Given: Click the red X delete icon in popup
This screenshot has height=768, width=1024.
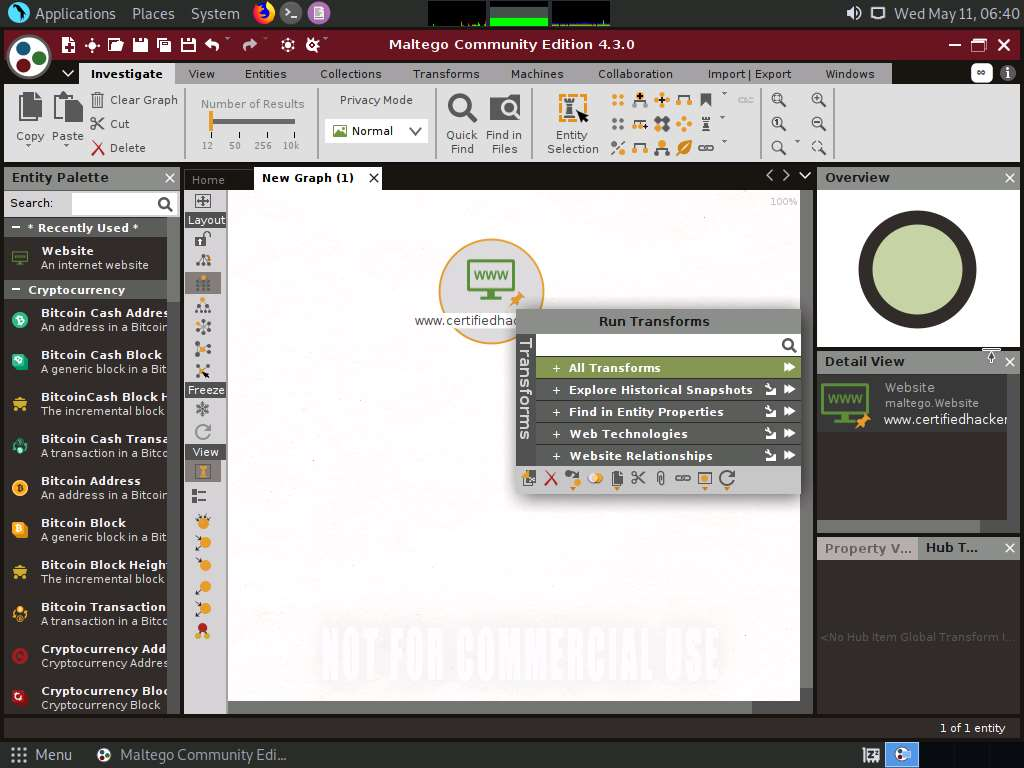Looking at the screenshot, I should coord(551,479).
